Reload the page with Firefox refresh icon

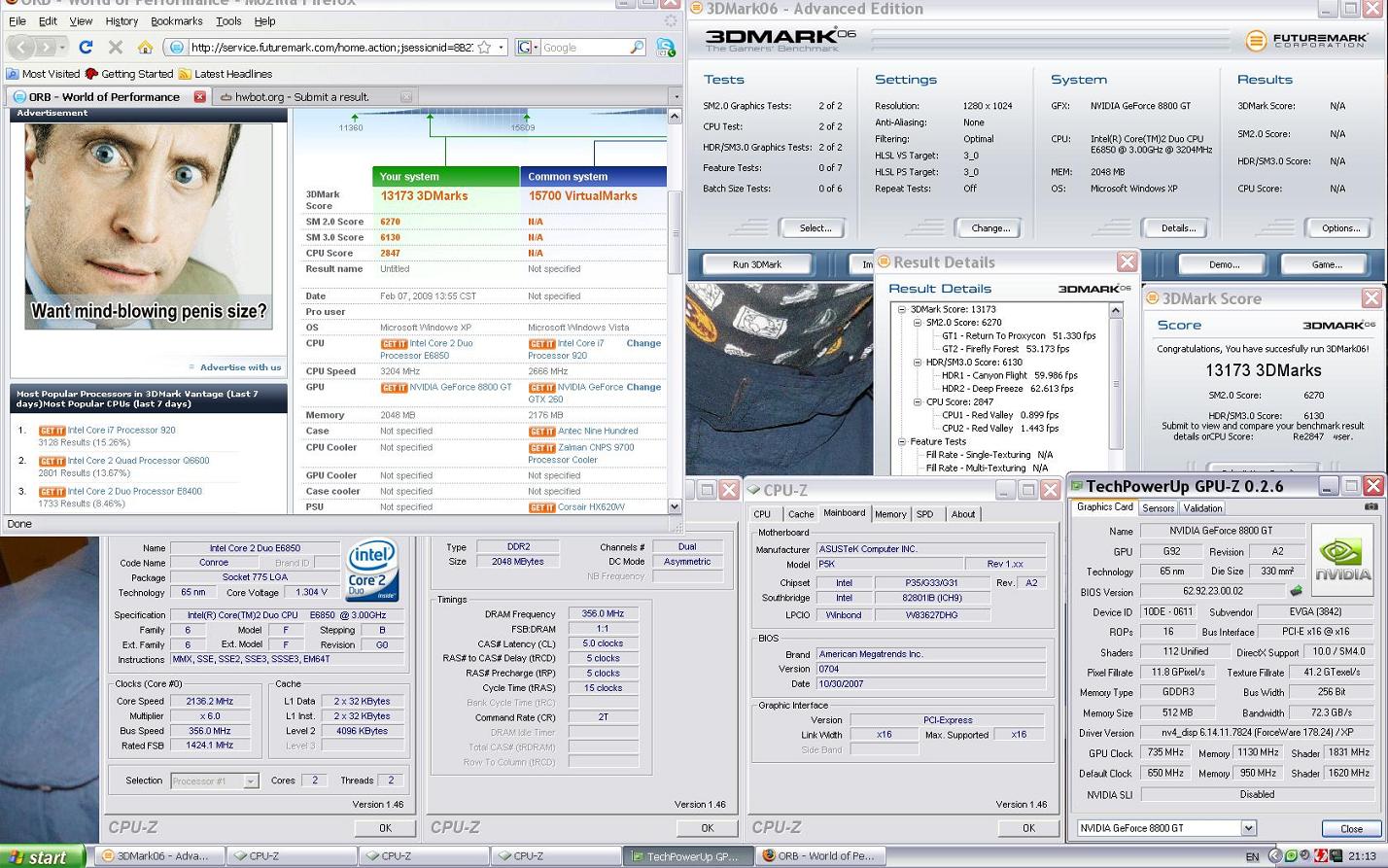coord(86,47)
